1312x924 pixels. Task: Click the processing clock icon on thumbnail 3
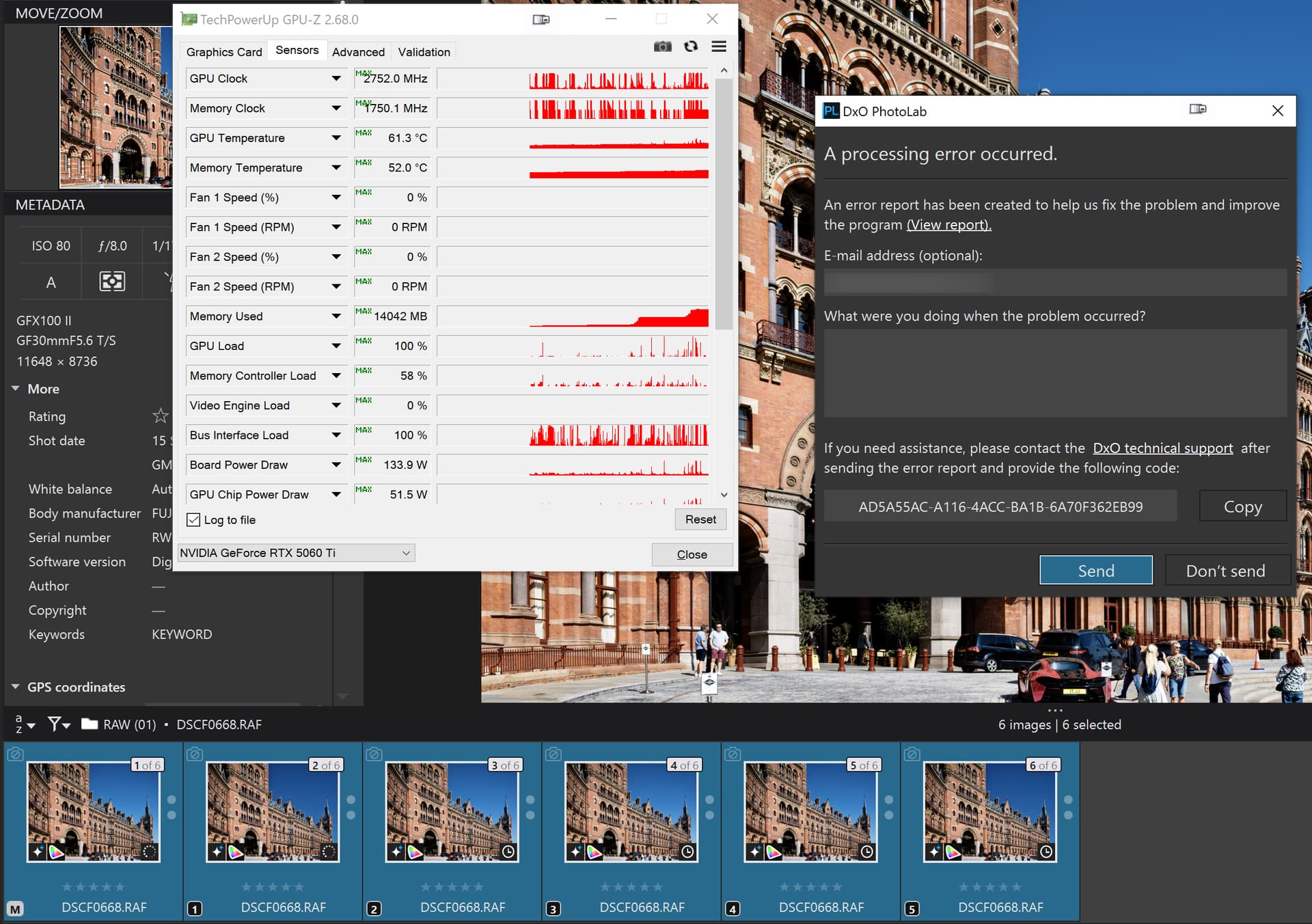tap(508, 852)
